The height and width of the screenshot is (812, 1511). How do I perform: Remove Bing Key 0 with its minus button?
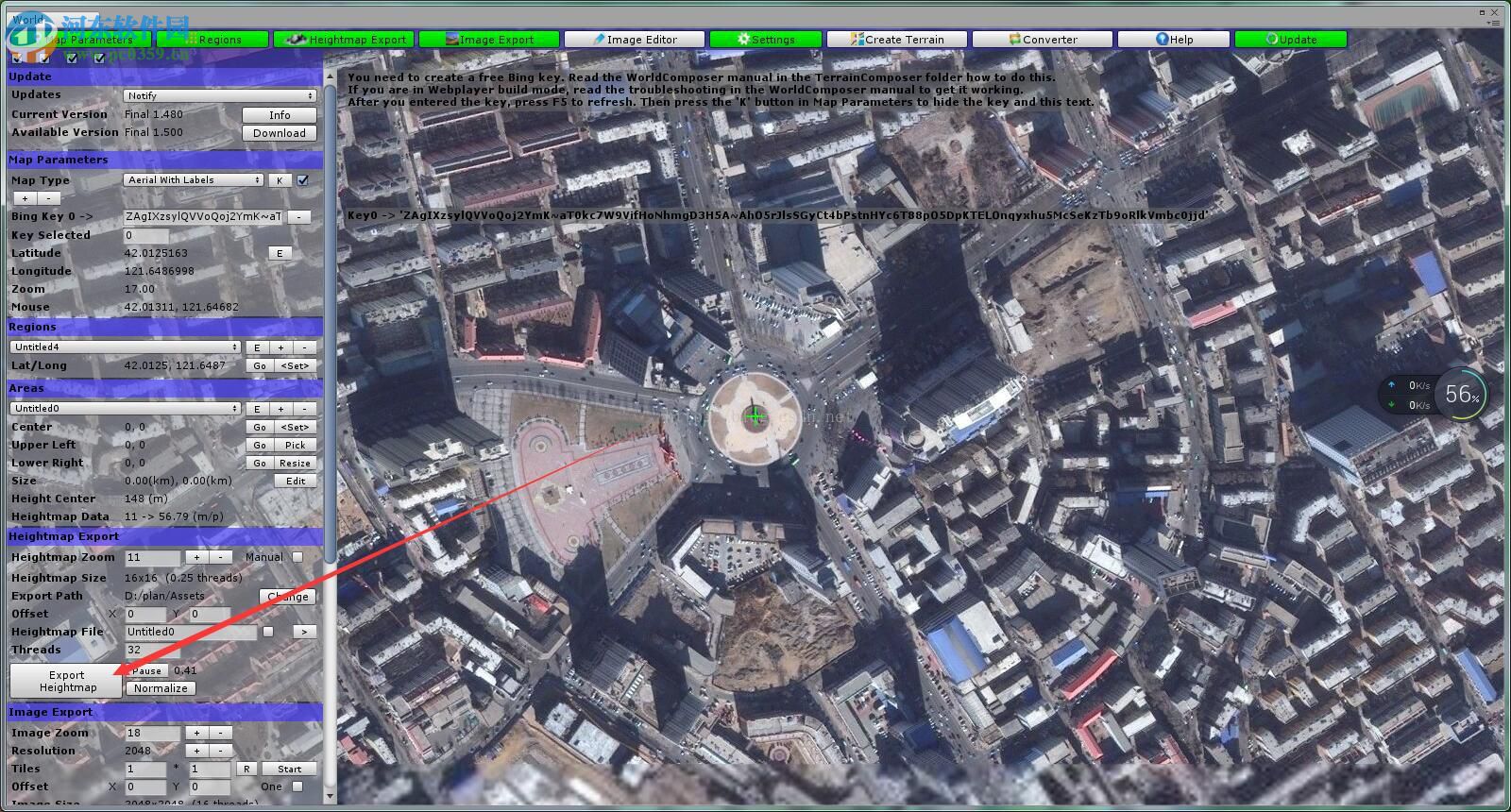click(x=299, y=216)
